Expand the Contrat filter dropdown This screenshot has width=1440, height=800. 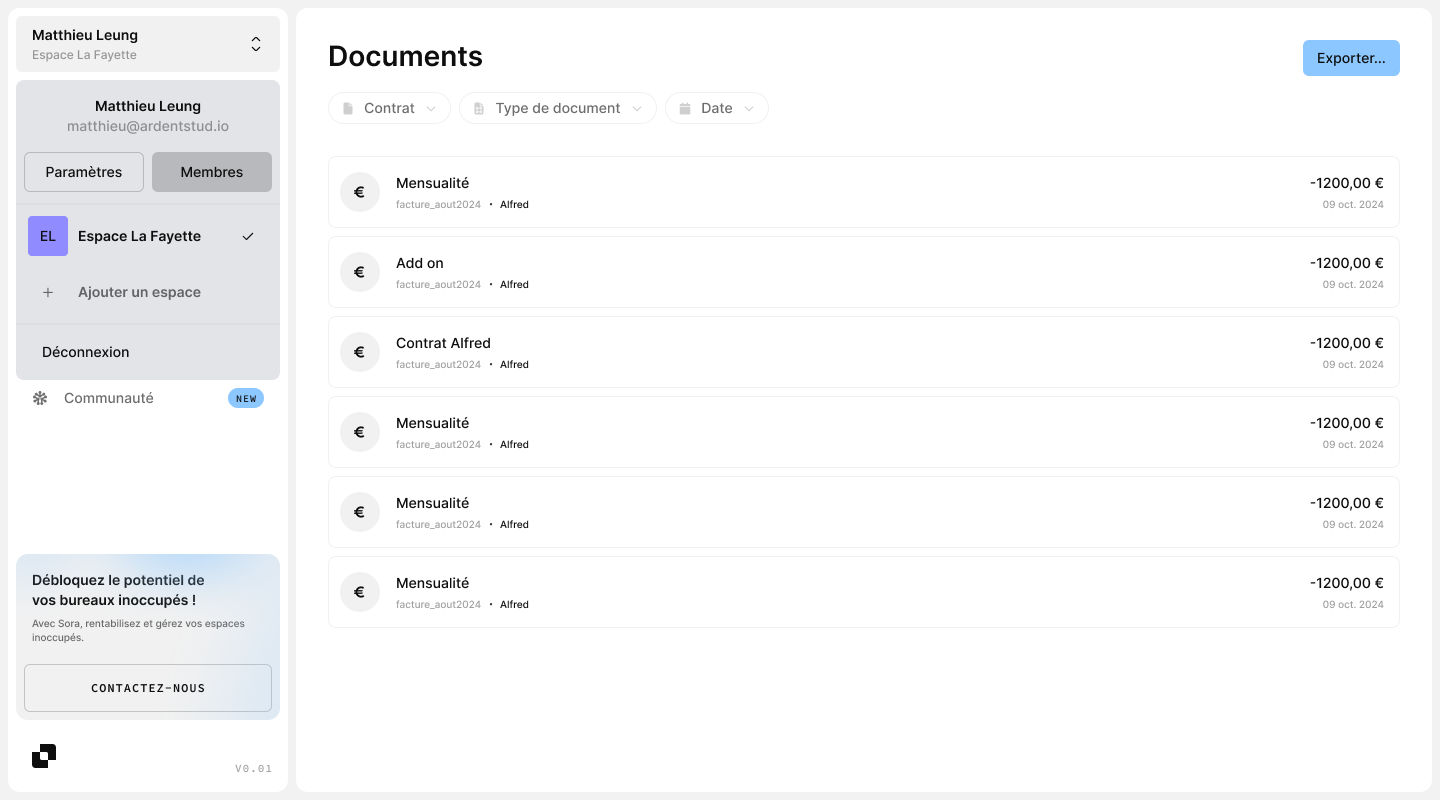[389, 108]
